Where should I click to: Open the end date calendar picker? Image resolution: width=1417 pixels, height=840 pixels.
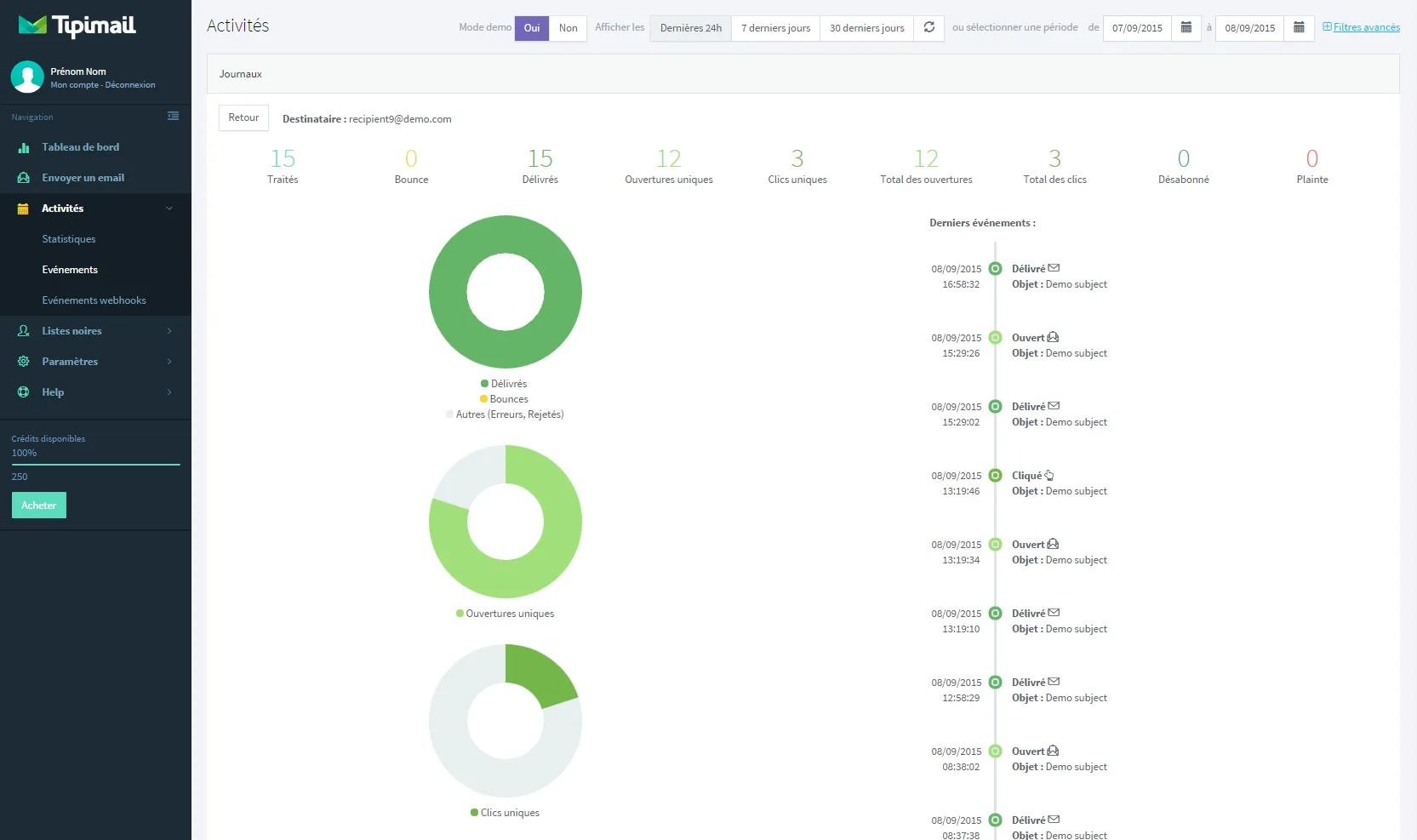[x=1299, y=27]
